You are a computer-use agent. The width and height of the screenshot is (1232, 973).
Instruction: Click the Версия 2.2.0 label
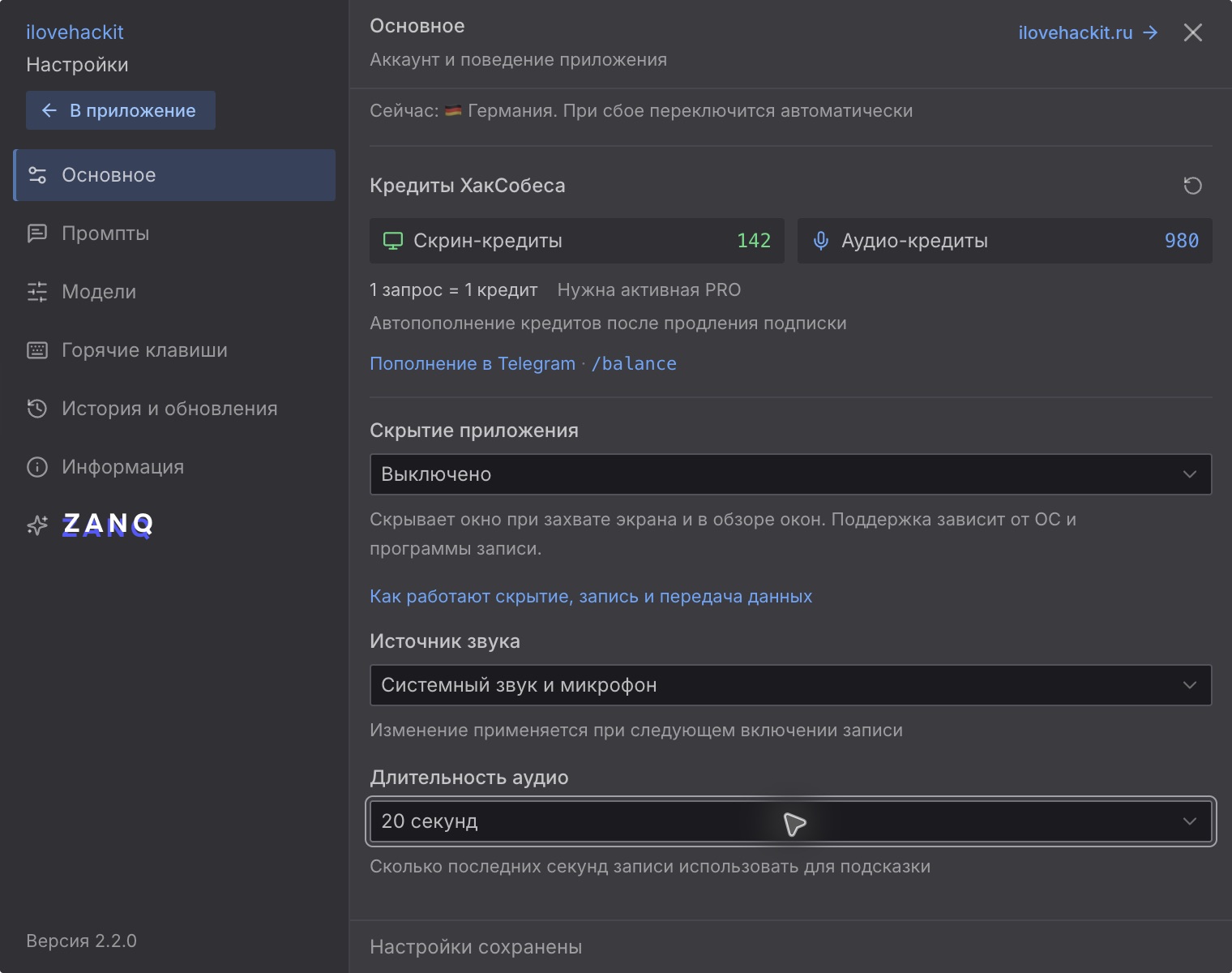[x=81, y=941]
